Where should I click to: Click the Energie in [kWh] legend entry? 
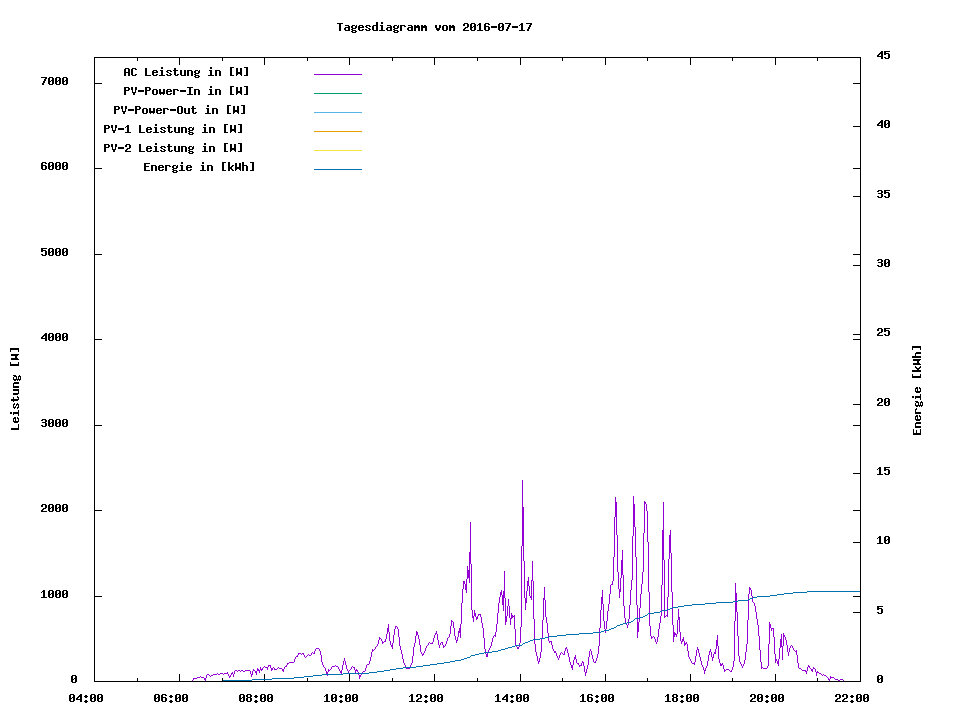[199, 167]
